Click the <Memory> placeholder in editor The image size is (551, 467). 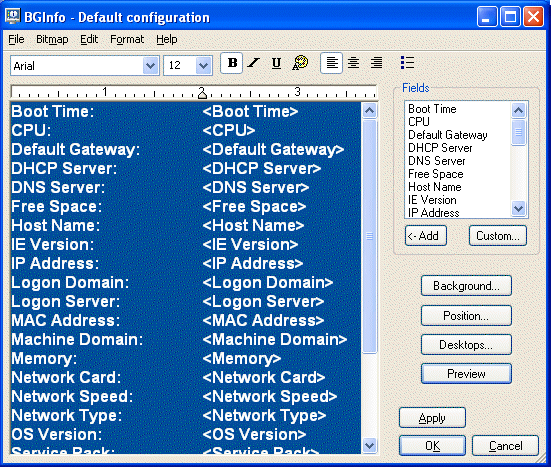(x=242, y=359)
